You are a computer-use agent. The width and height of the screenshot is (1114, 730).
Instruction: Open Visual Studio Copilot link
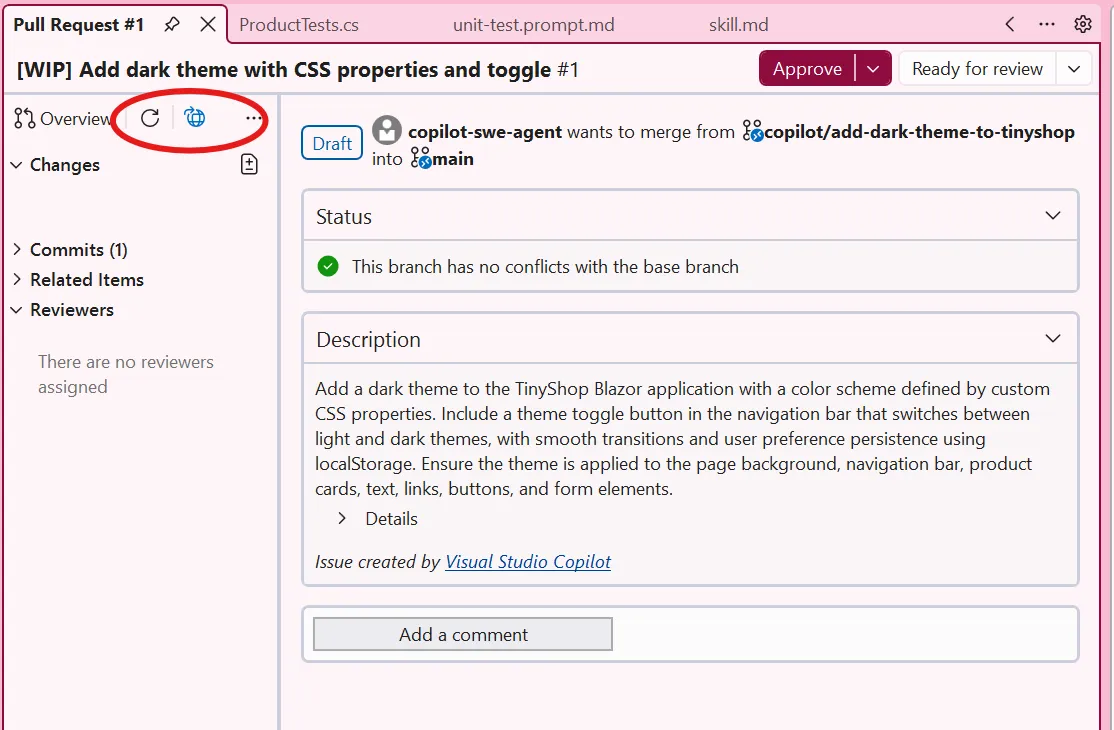coord(528,562)
